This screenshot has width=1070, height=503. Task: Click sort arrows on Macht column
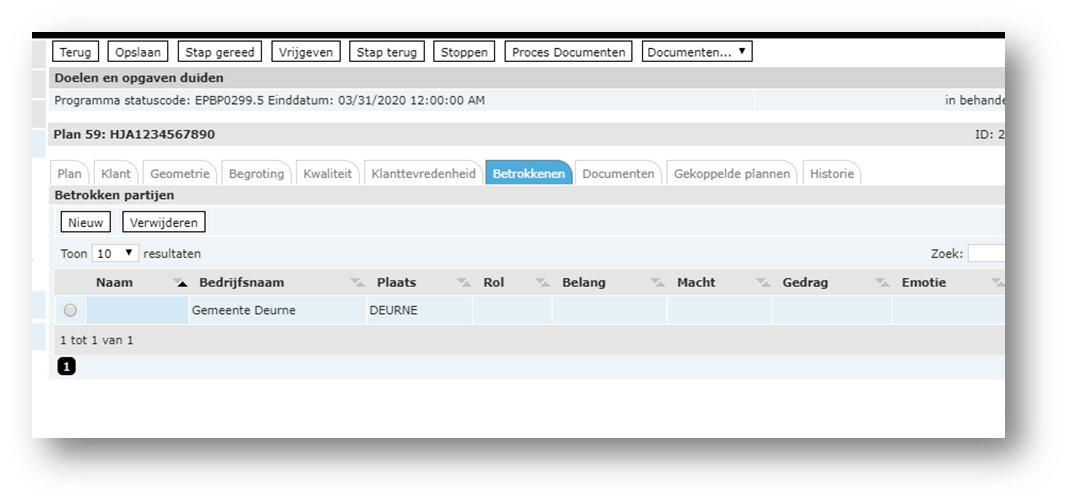pos(763,283)
